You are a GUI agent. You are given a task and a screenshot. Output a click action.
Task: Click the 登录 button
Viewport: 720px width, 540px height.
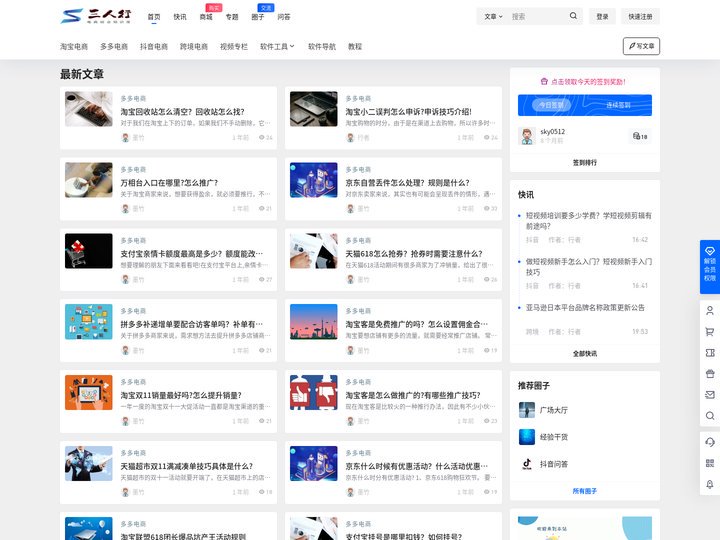coord(602,17)
